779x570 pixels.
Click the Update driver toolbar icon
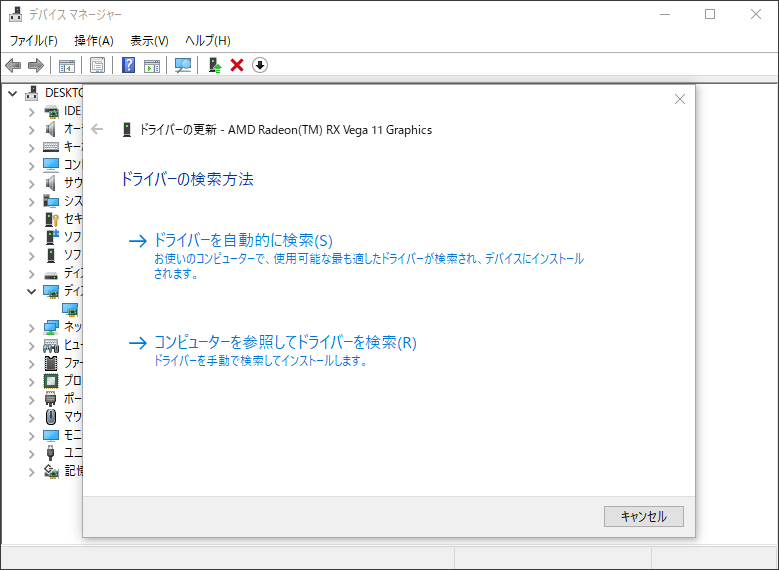215,65
